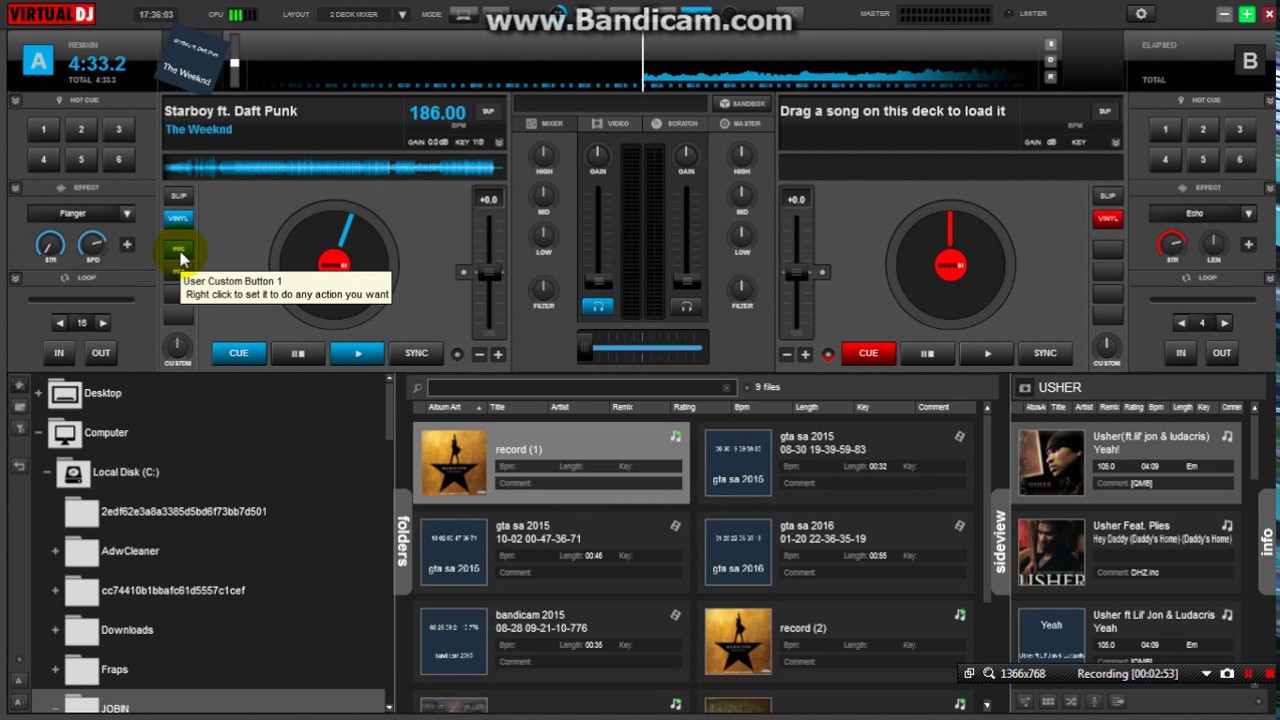
Task: Halve deck A loop length with left arrow
Action: coord(60,323)
